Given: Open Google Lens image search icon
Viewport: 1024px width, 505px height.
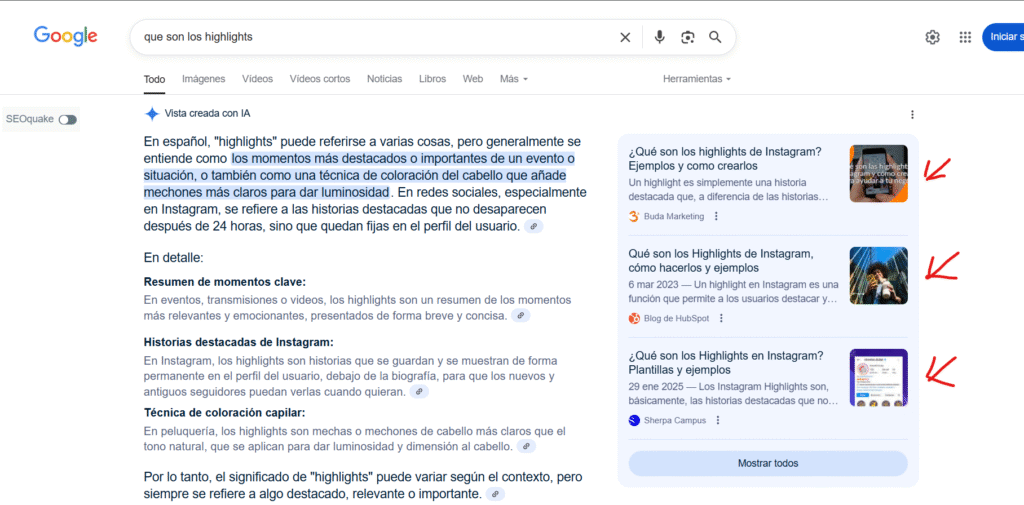Looking at the screenshot, I should pos(688,37).
